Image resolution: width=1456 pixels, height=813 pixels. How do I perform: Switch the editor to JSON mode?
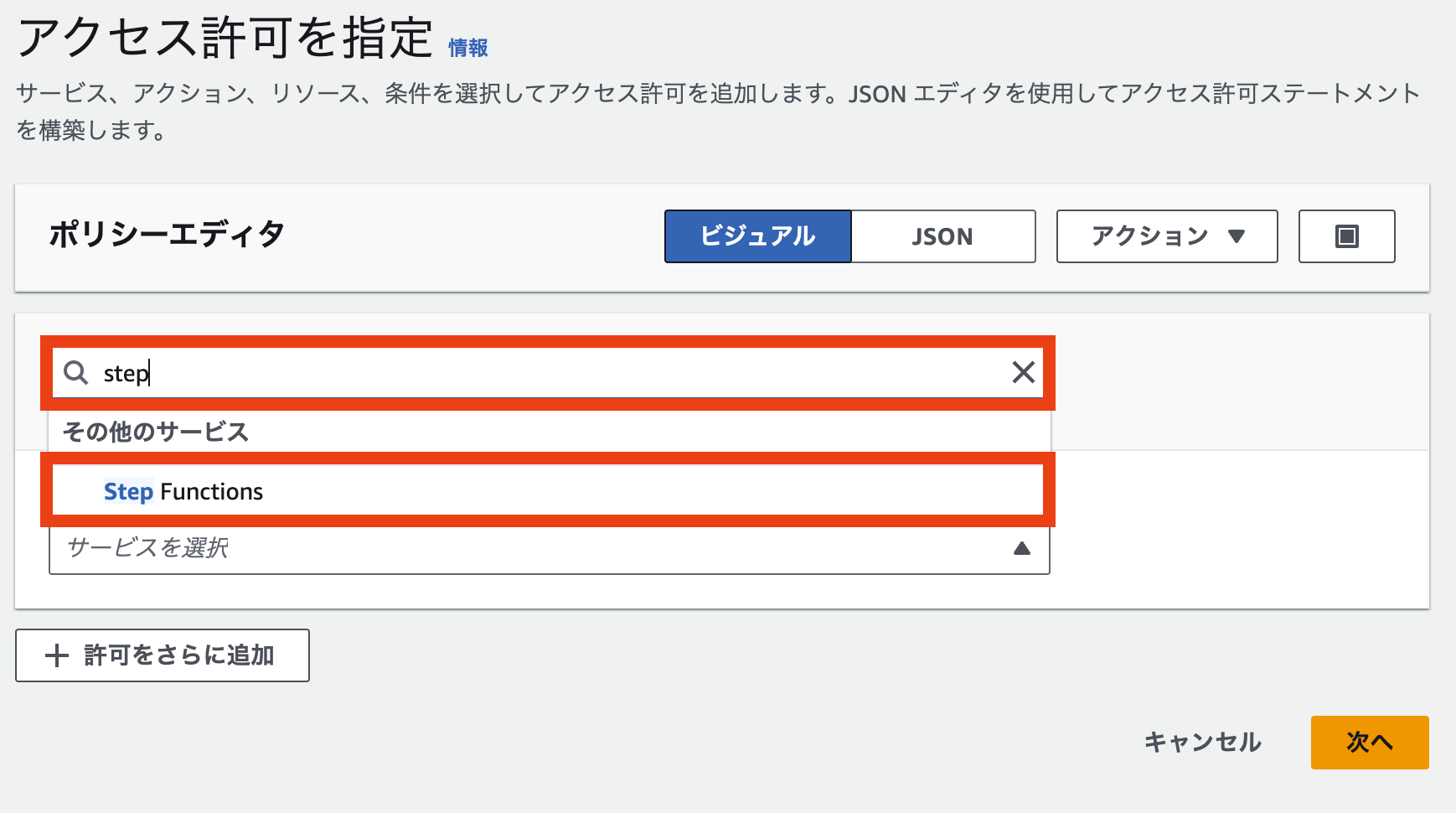[942, 236]
